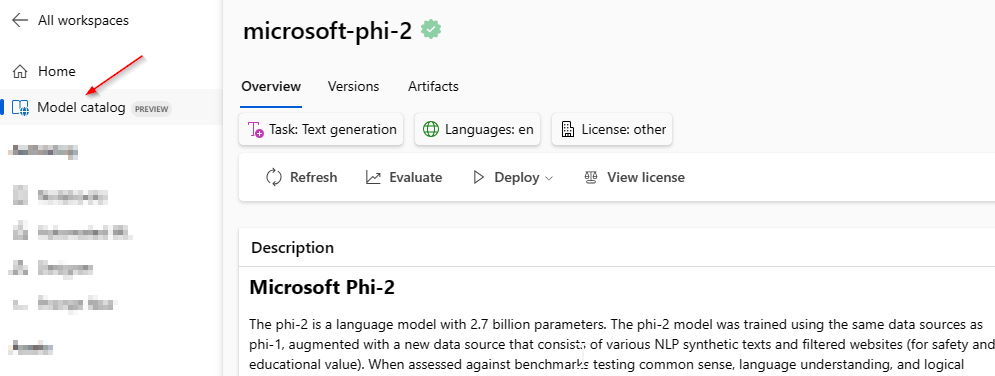Screen dimensions: 995x376
Task: Click the Refresh circular arrows icon
Action: [273, 178]
